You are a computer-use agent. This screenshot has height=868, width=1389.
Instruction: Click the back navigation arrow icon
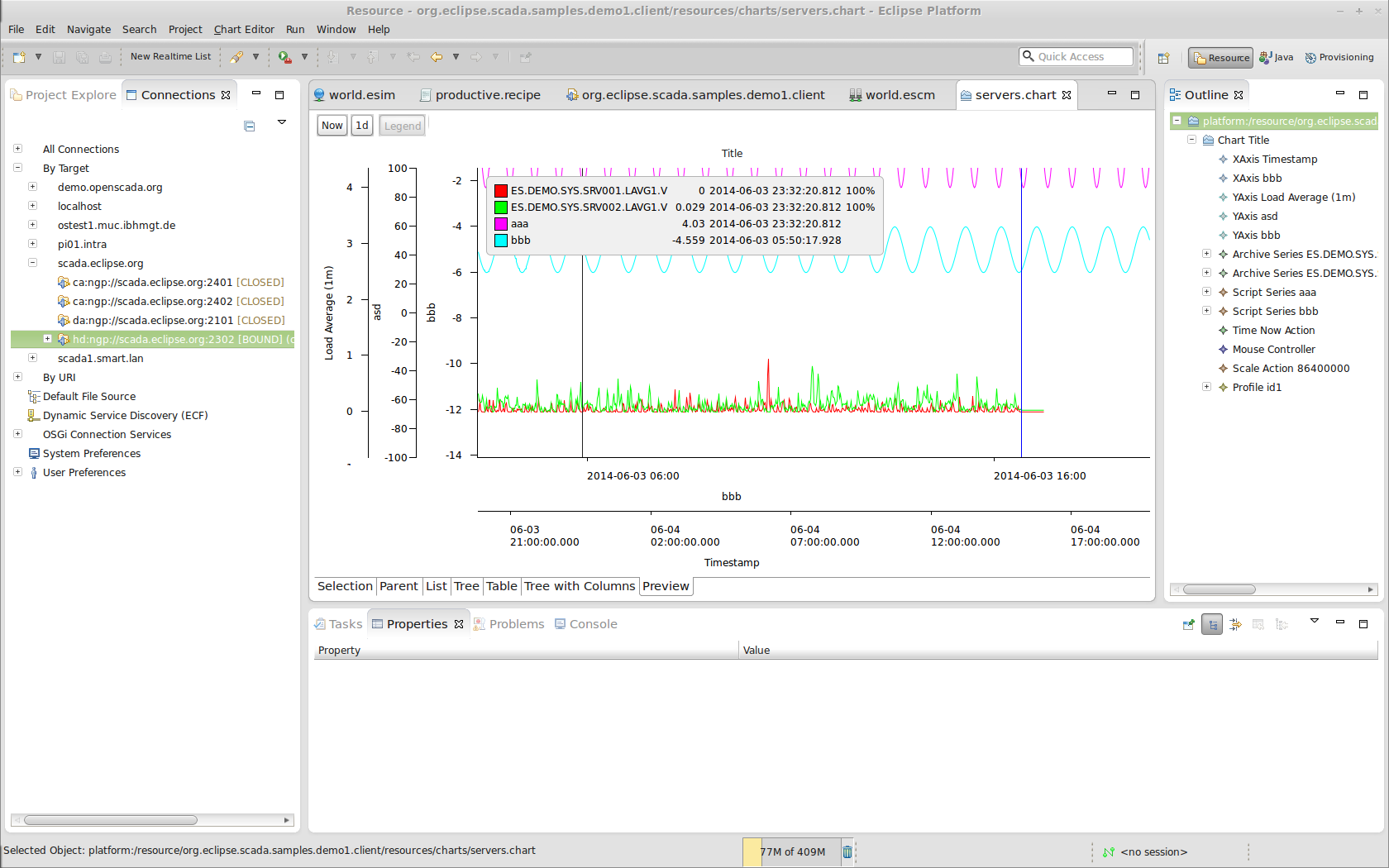point(437,57)
